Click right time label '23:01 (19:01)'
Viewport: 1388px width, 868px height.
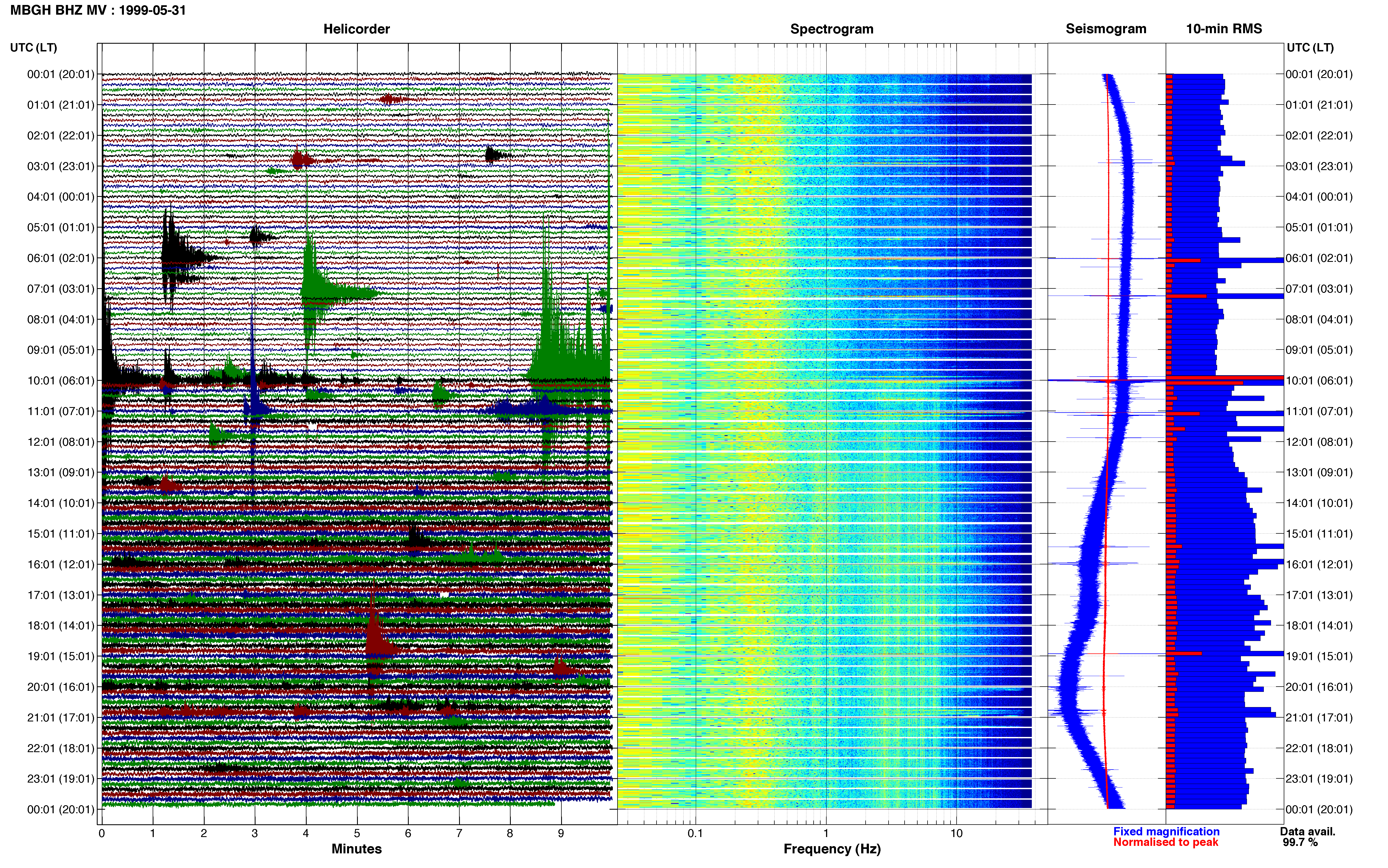point(1319,778)
